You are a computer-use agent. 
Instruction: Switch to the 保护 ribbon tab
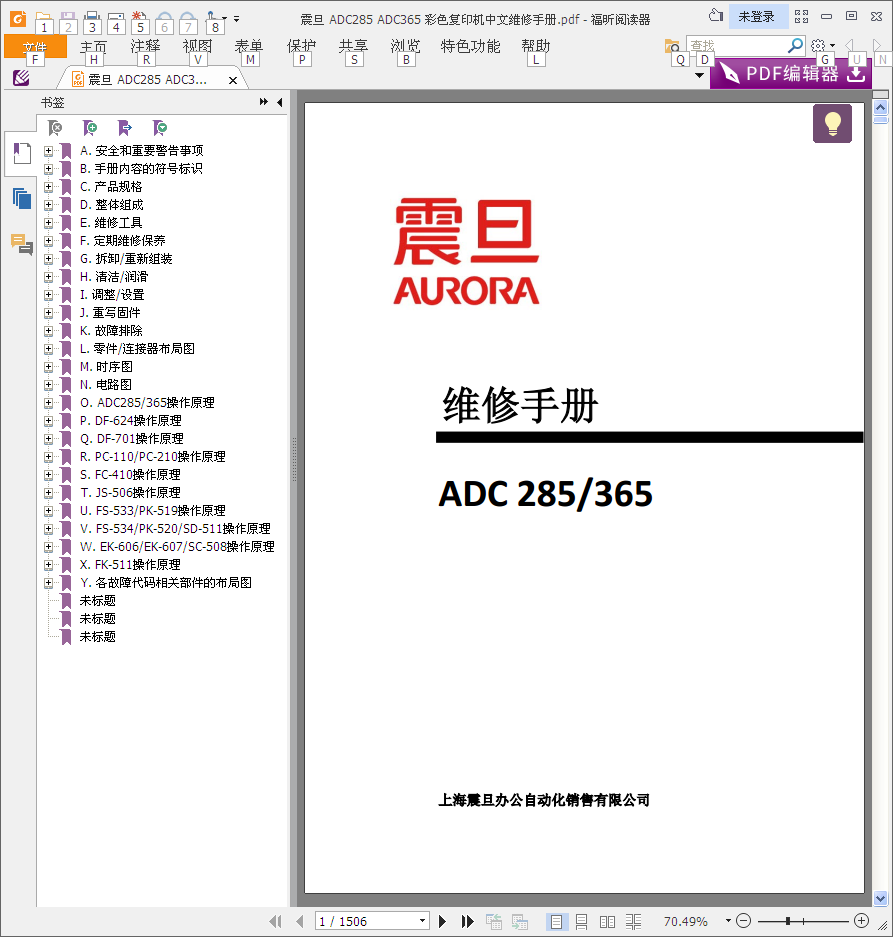[x=301, y=46]
